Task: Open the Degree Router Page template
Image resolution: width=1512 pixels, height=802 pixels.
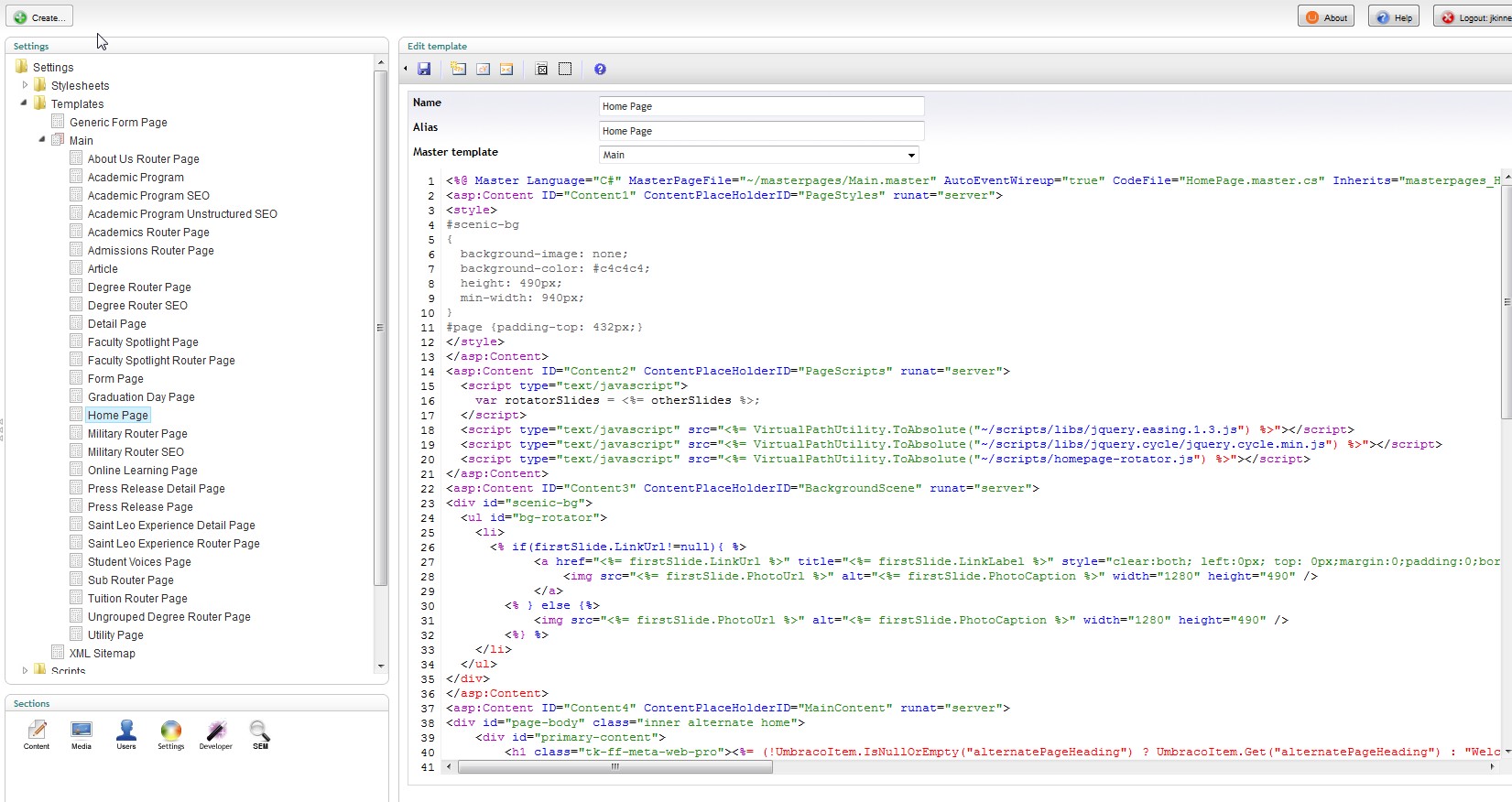Action: click(x=139, y=287)
